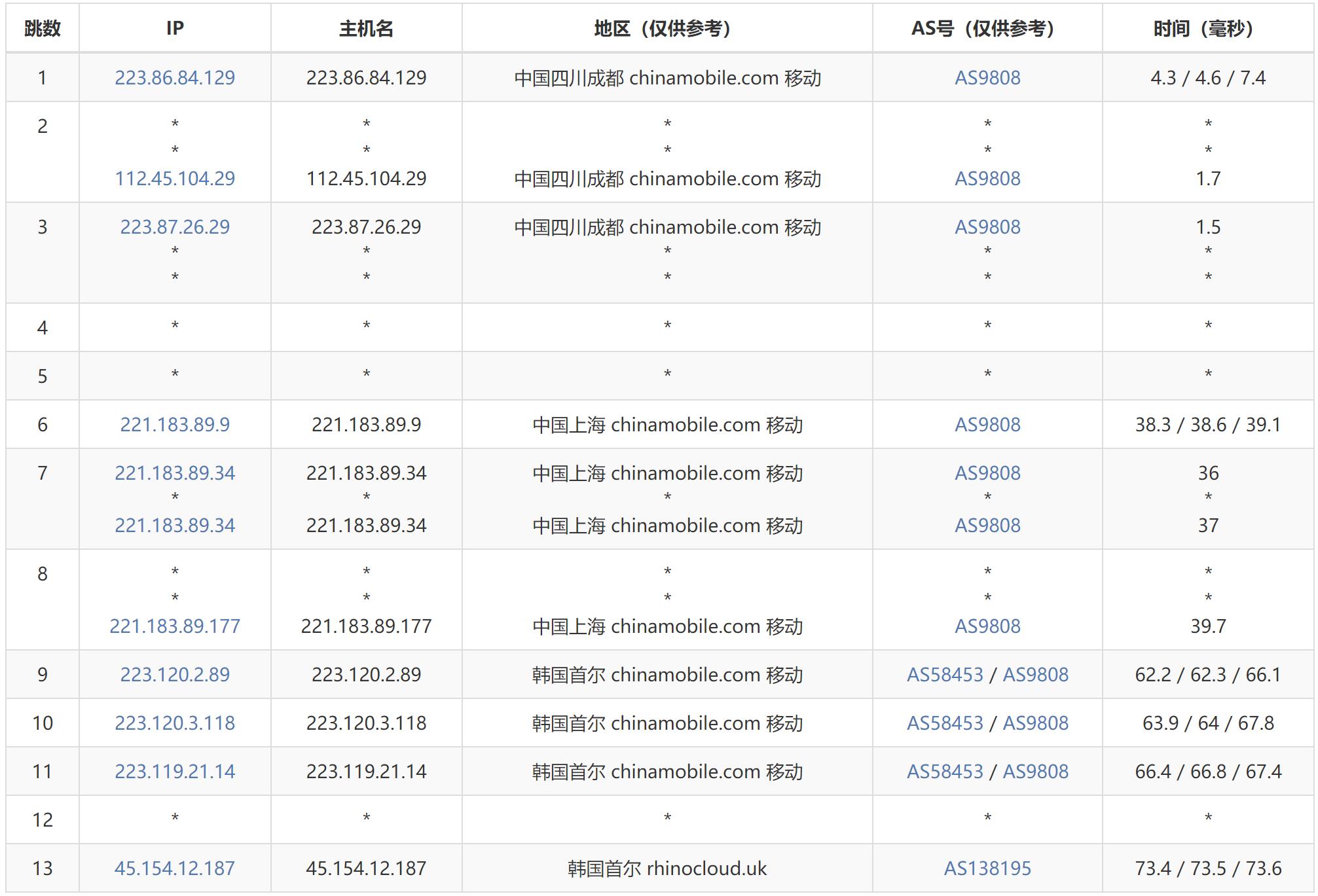The image size is (1318, 896).
Task: Click the 跳数 column header
Action: [43, 28]
